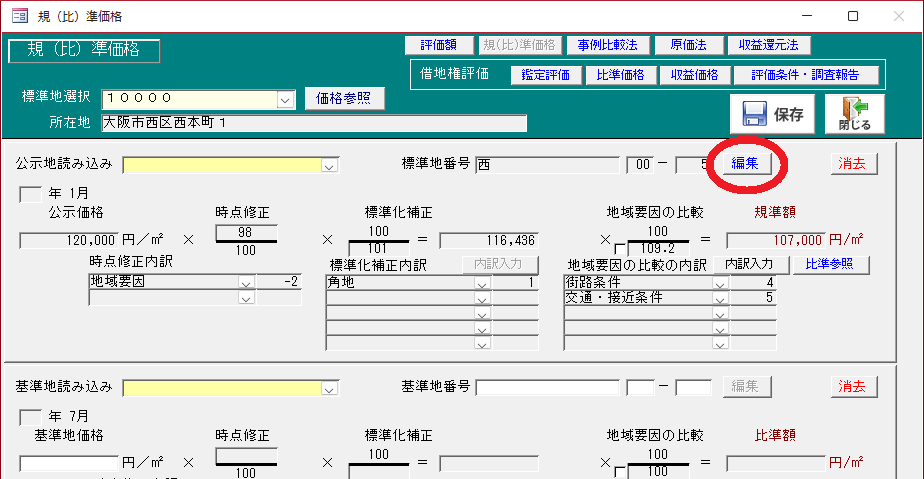The width and height of the screenshot is (924, 479).
Task: Click the 閉じる door icon button
Action: (854, 114)
